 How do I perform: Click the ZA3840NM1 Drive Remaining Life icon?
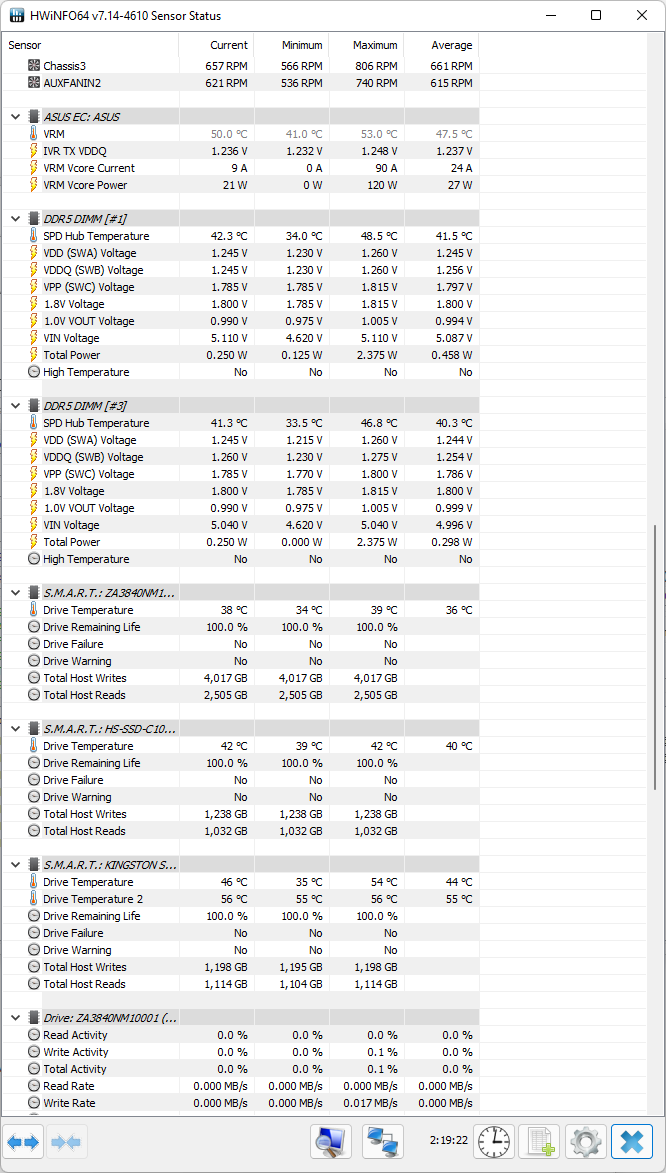(34, 627)
